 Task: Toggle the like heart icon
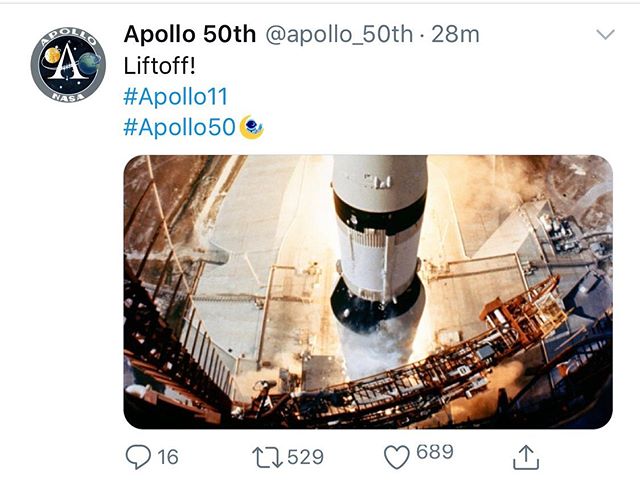pyautogui.click(x=397, y=456)
